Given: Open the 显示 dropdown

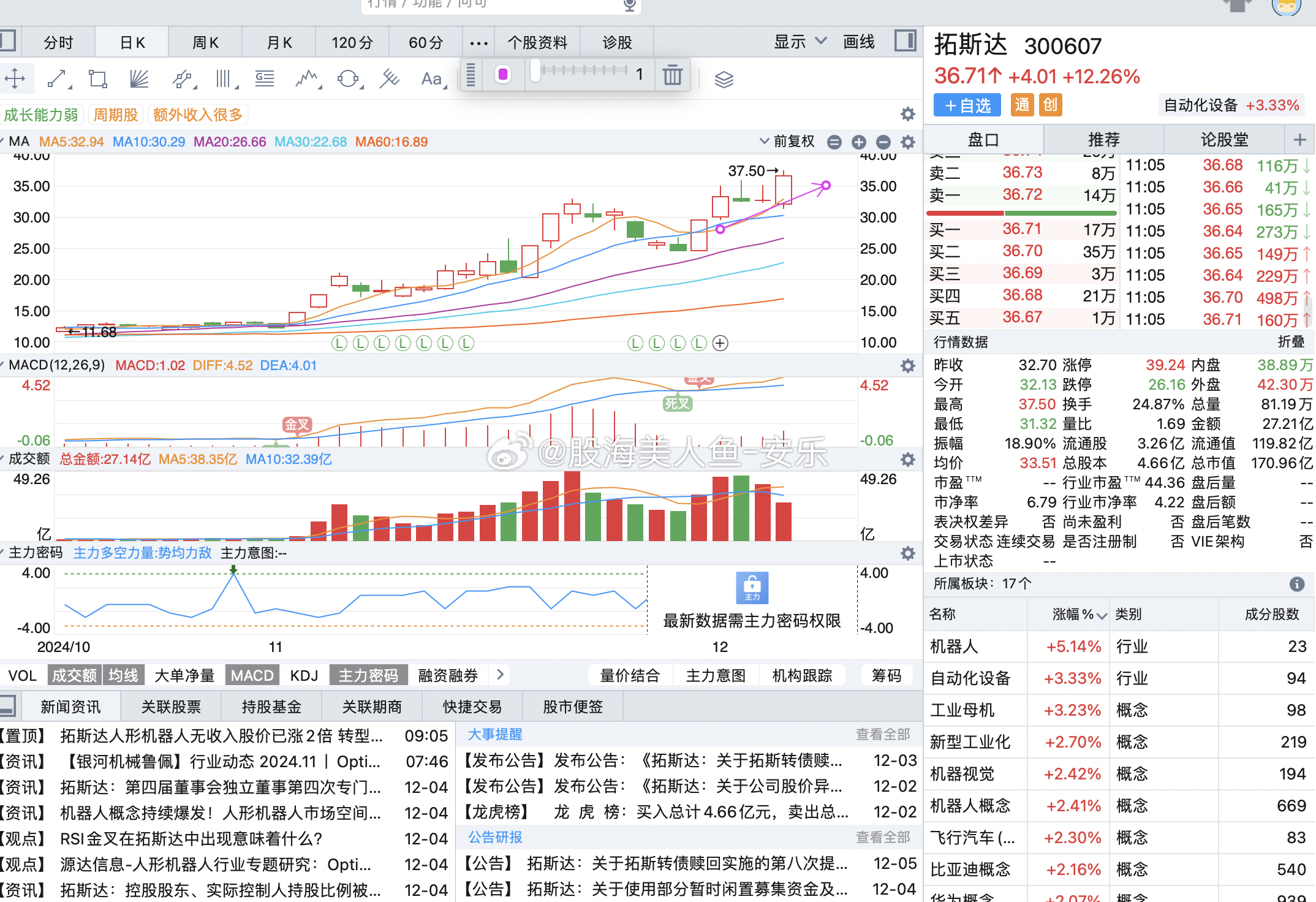Looking at the screenshot, I should point(800,42).
